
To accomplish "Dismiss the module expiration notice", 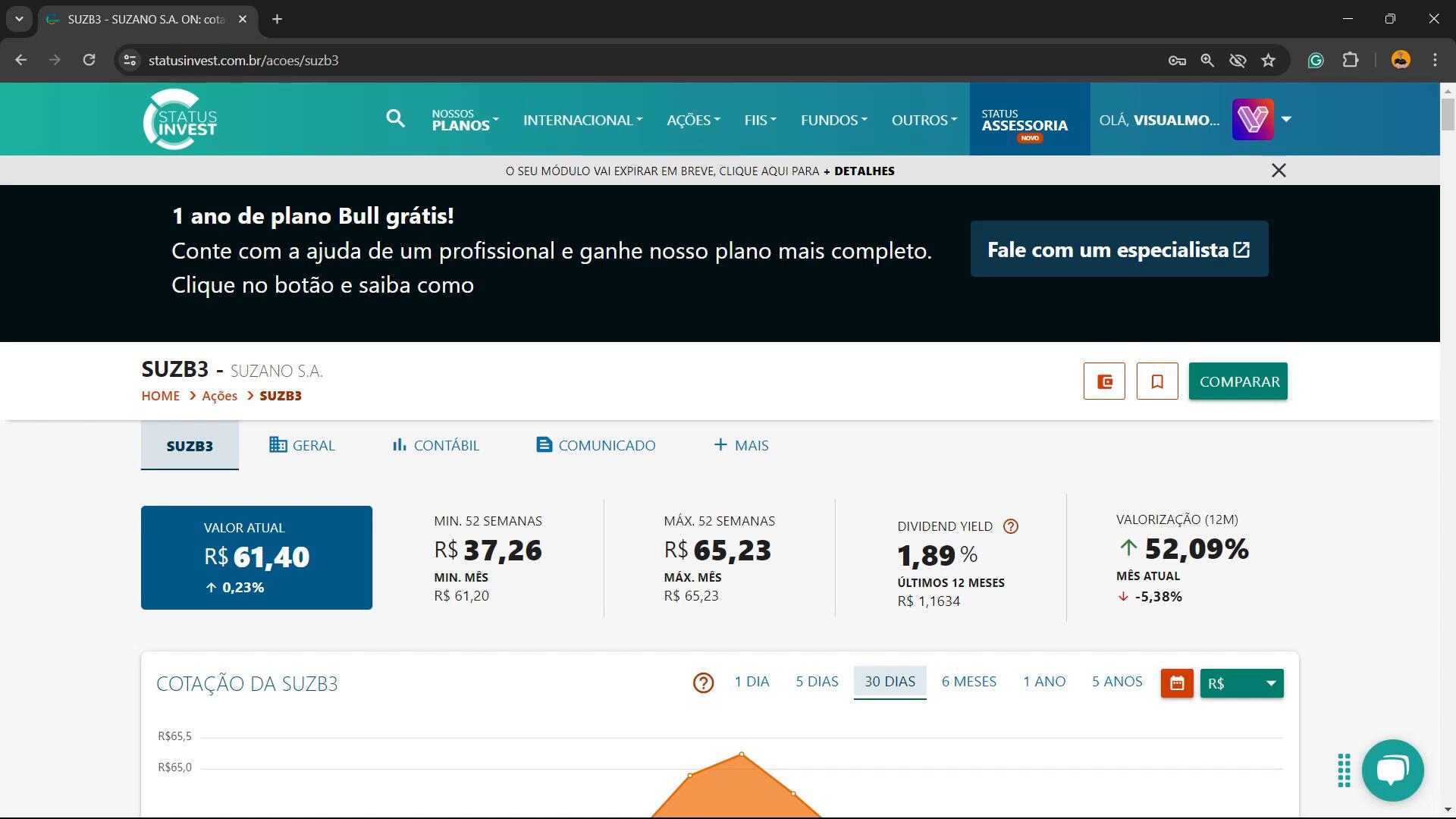I will click(x=1279, y=171).
